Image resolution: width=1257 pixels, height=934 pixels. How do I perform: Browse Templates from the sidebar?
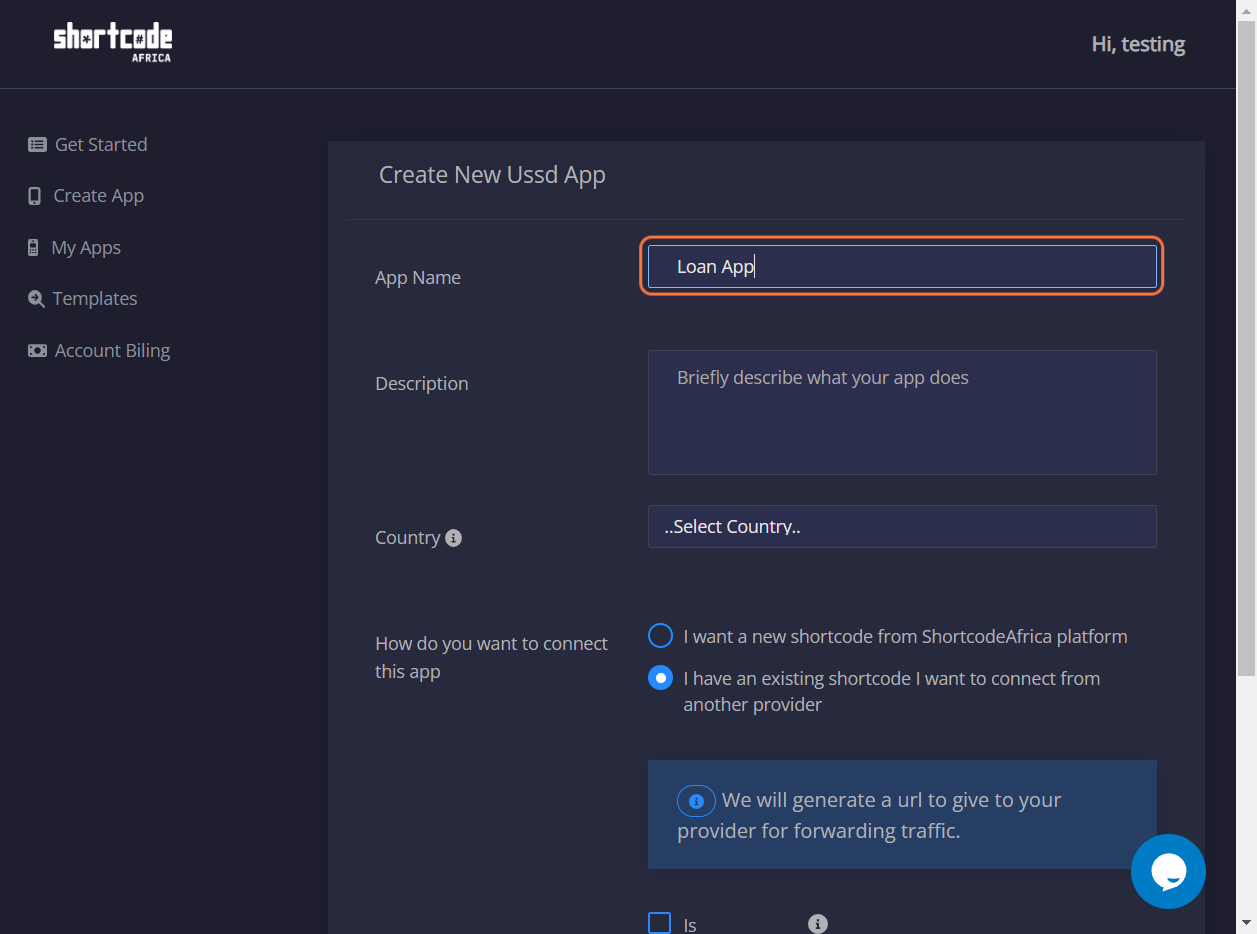tap(83, 299)
